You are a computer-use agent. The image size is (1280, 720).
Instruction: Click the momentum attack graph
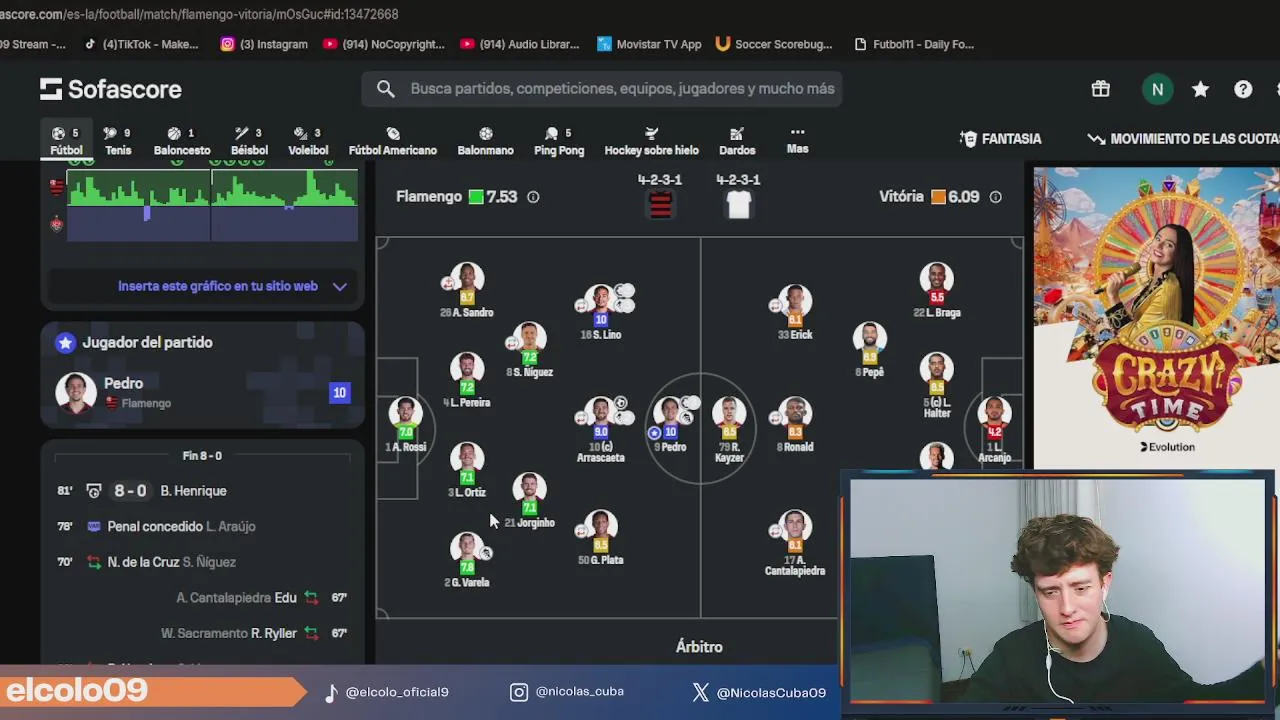click(x=212, y=204)
